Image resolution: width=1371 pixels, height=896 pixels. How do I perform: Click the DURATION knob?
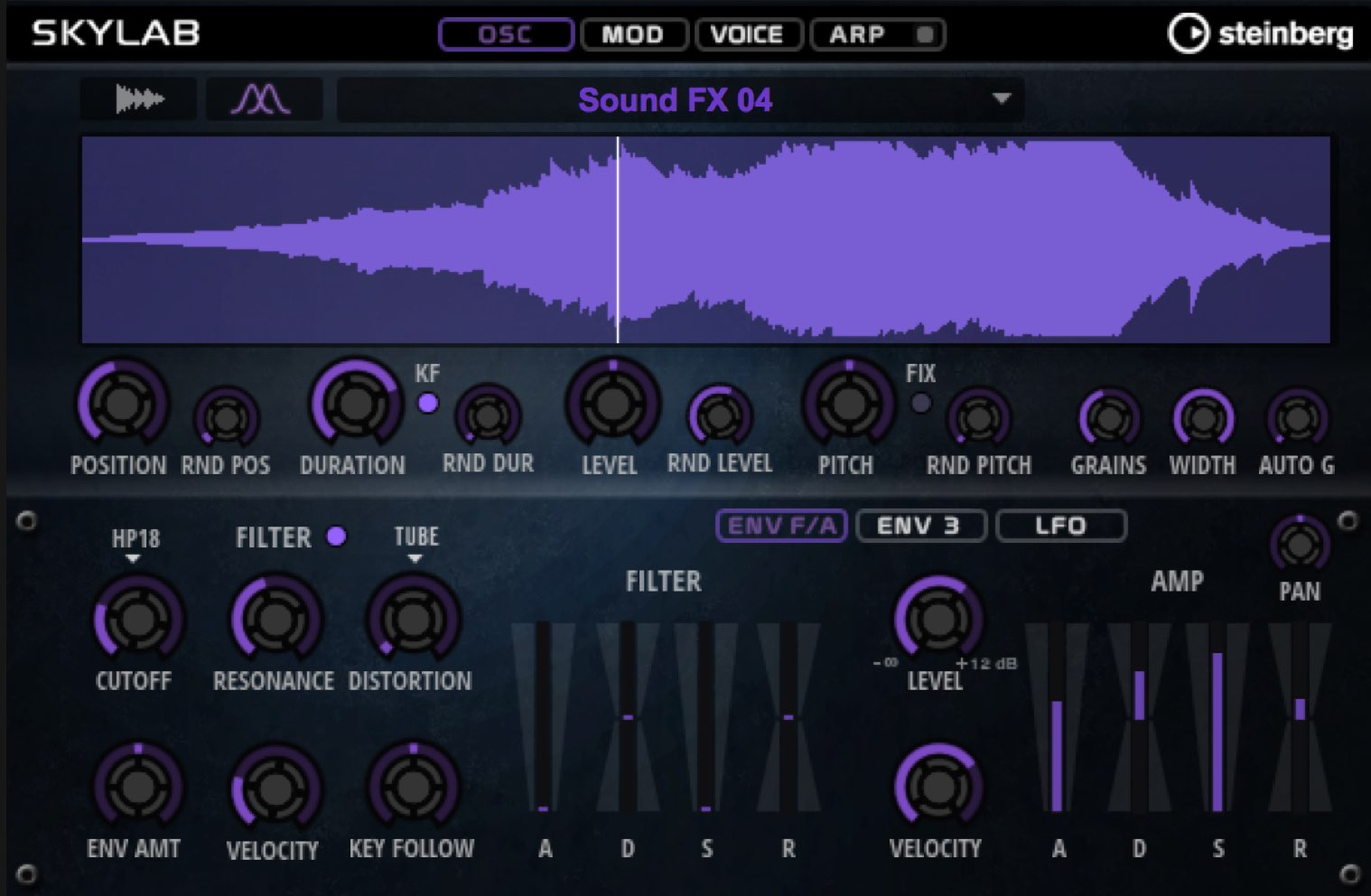click(x=355, y=404)
